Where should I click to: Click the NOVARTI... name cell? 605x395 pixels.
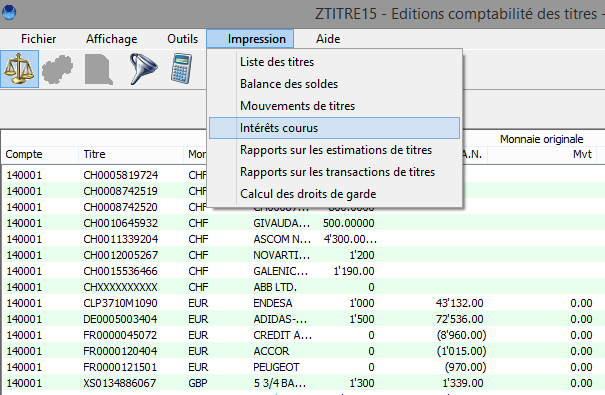(281, 255)
